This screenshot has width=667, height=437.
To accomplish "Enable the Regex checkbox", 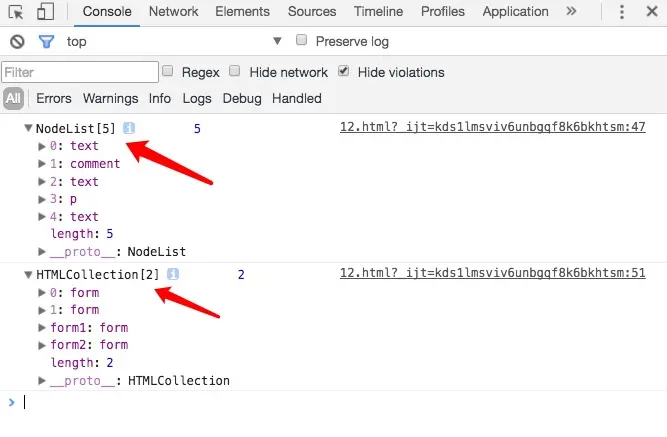I will point(168,71).
